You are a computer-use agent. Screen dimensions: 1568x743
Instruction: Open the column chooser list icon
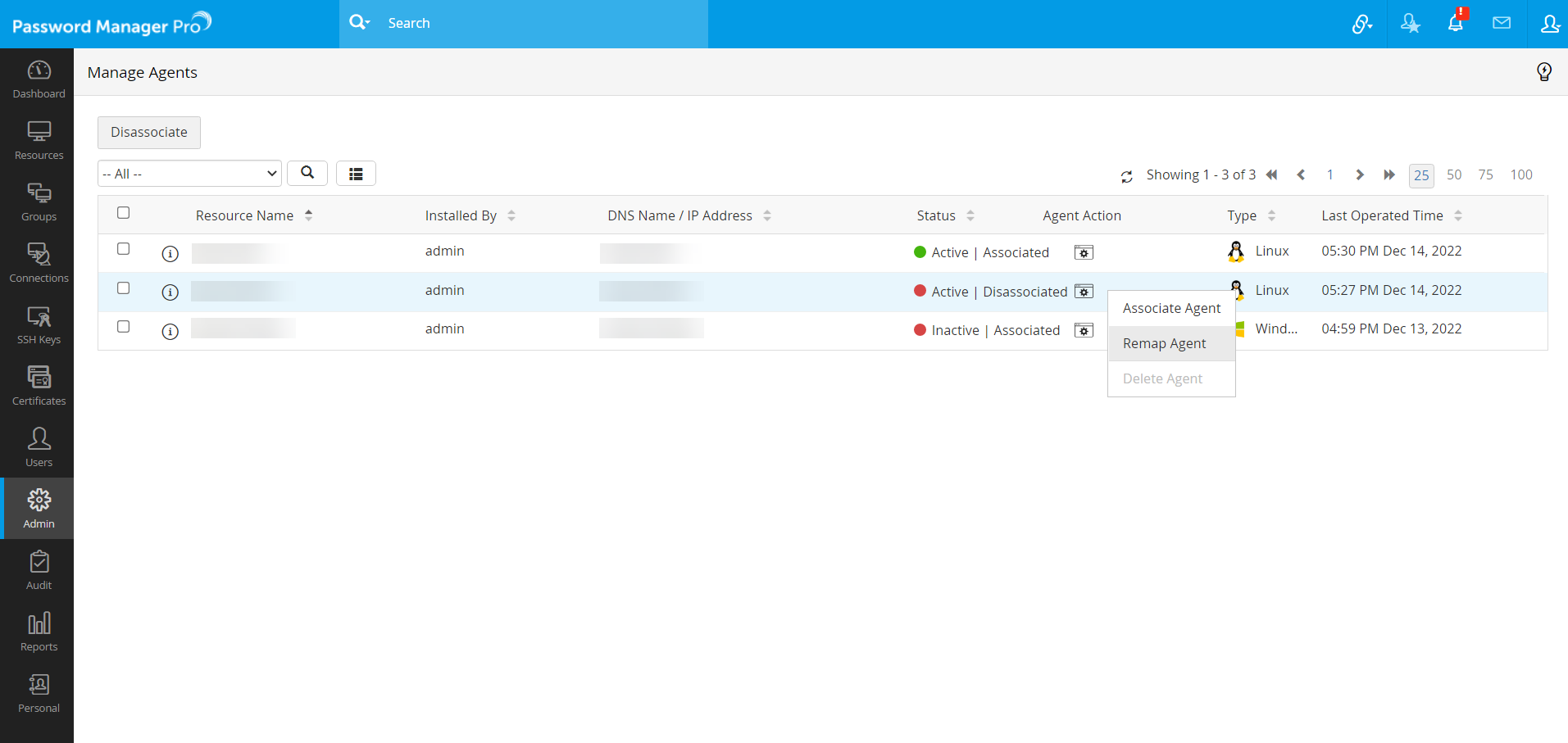pyautogui.click(x=356, y=174)
